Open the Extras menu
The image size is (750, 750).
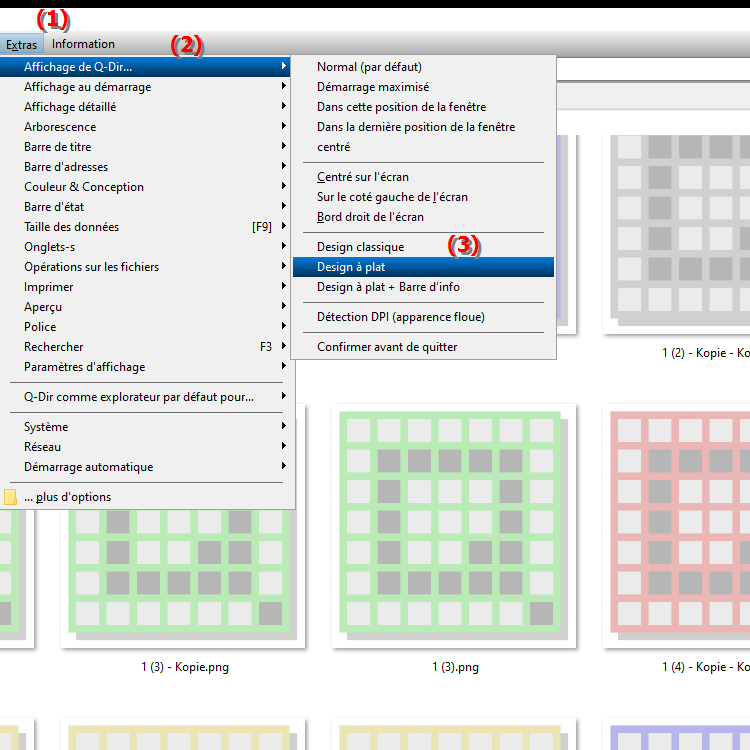(22, 44)
